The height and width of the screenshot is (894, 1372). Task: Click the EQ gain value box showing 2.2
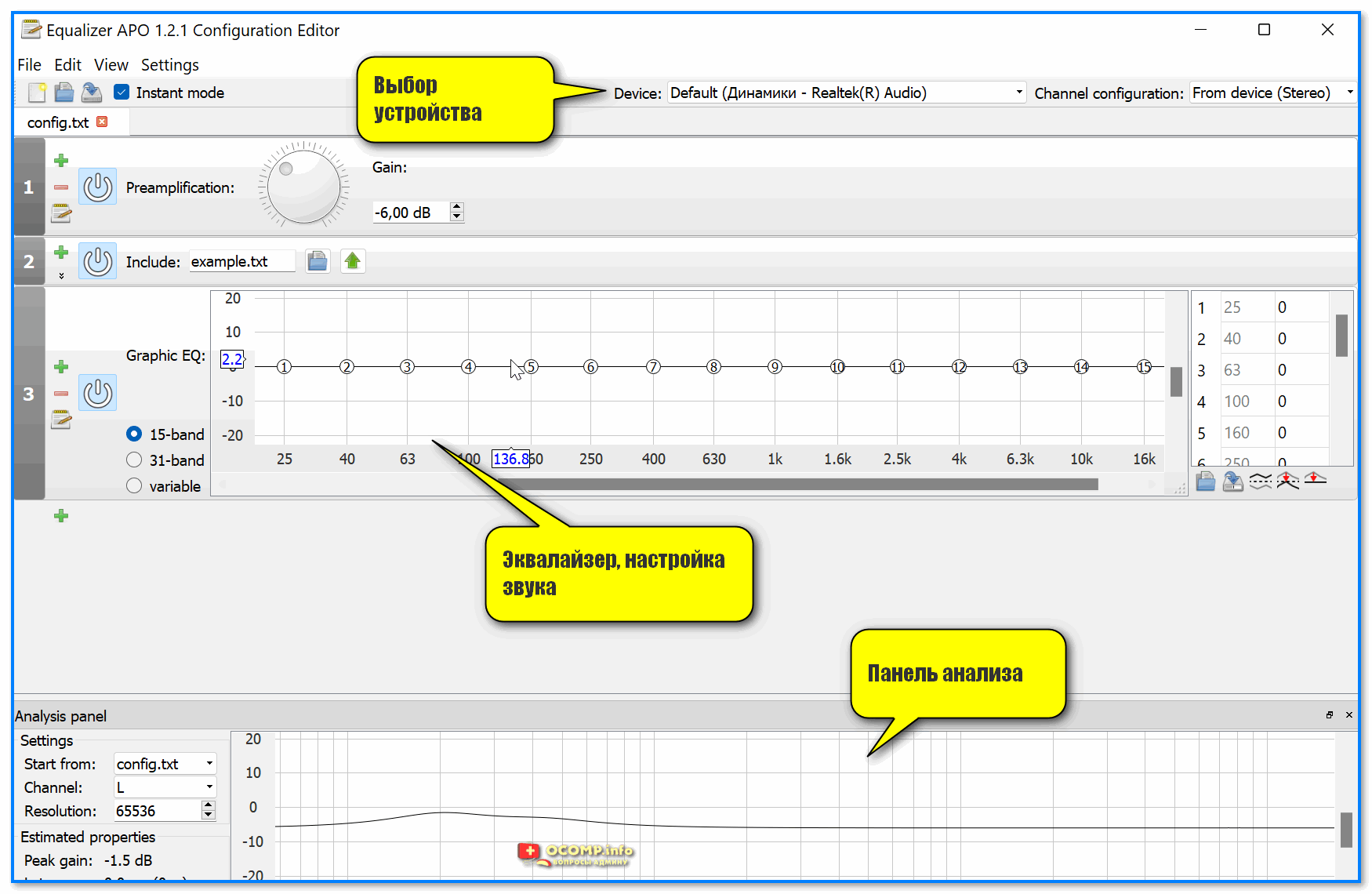[x=232, y=359]
